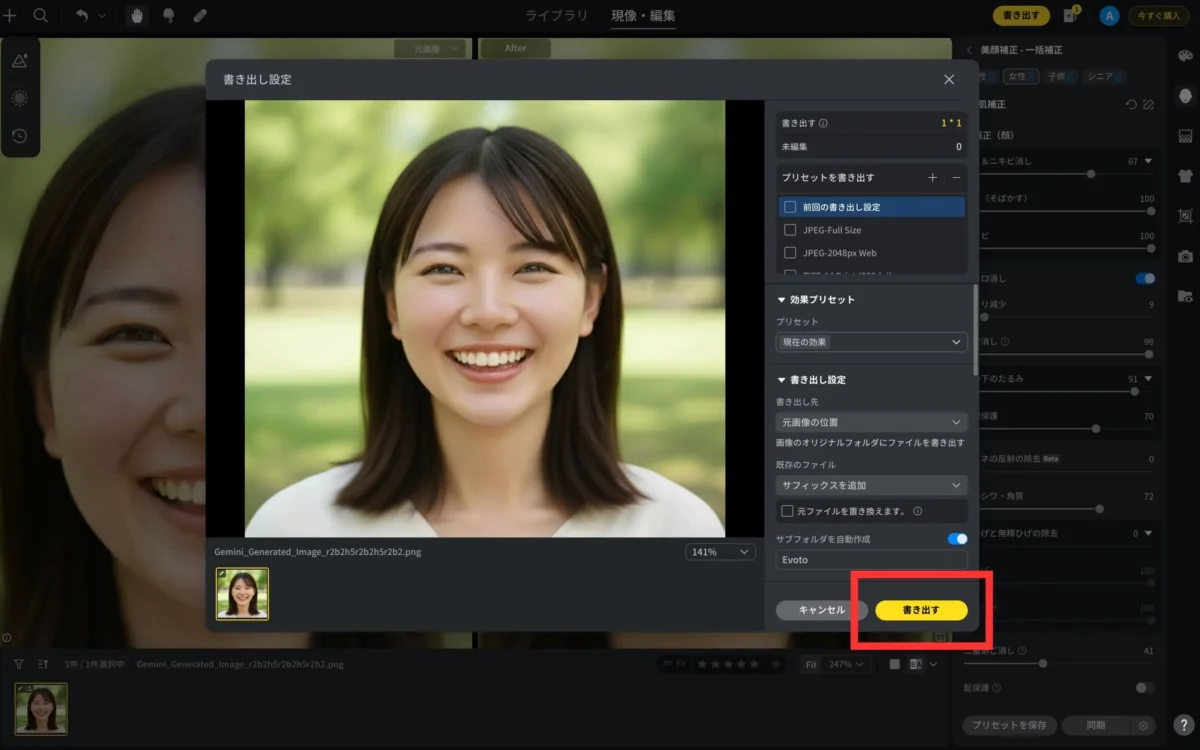Open the history clock icon
1200x750 pixels.
(20, 136)
